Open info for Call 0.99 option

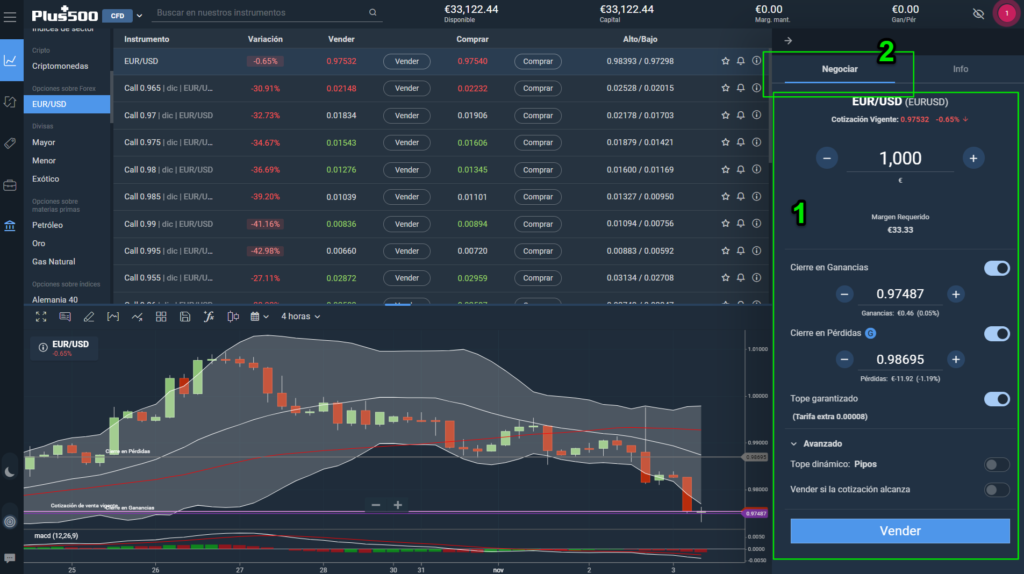tap(756, 223)
